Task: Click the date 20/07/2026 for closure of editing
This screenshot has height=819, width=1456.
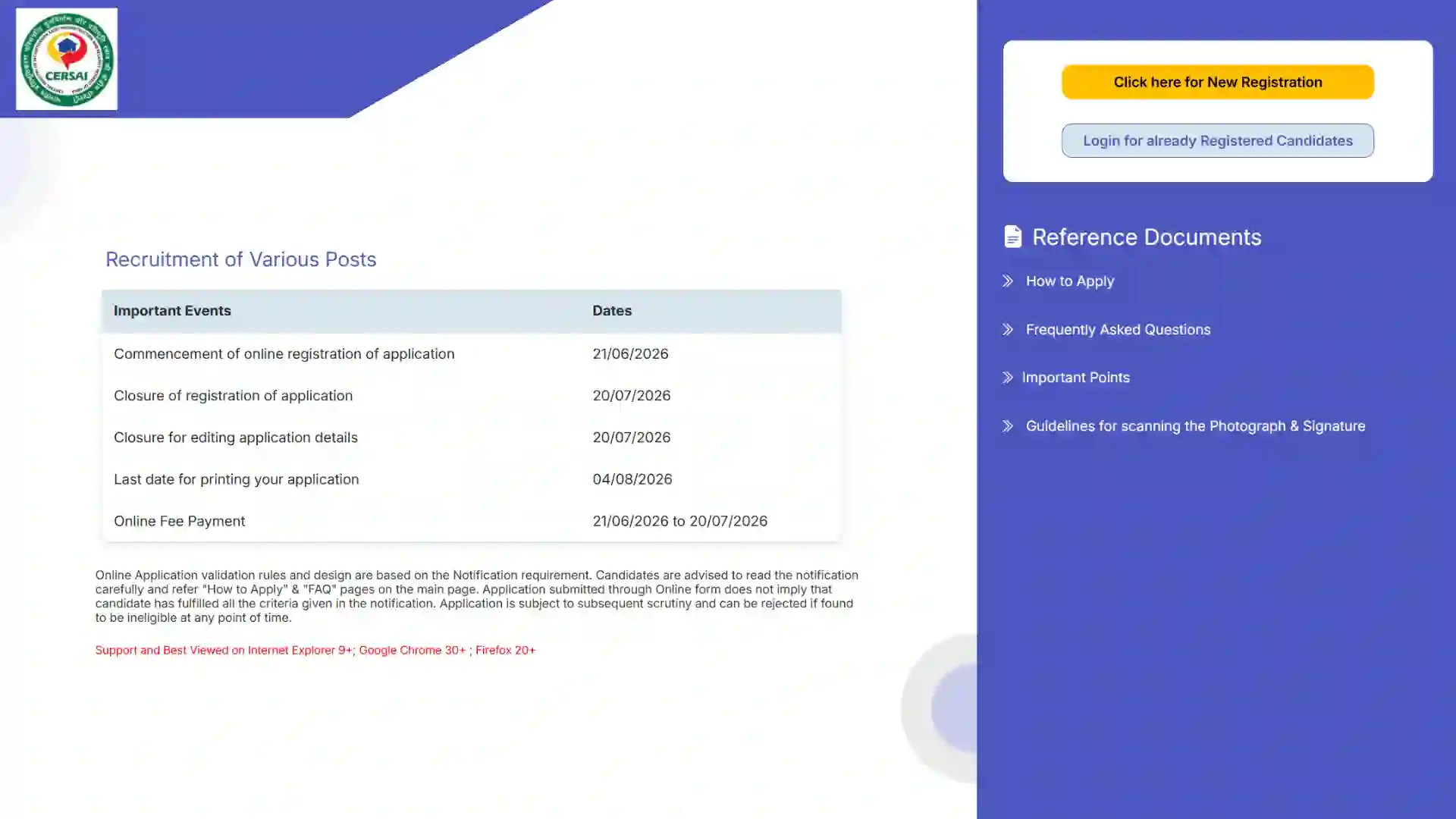Action: point(631,438)
